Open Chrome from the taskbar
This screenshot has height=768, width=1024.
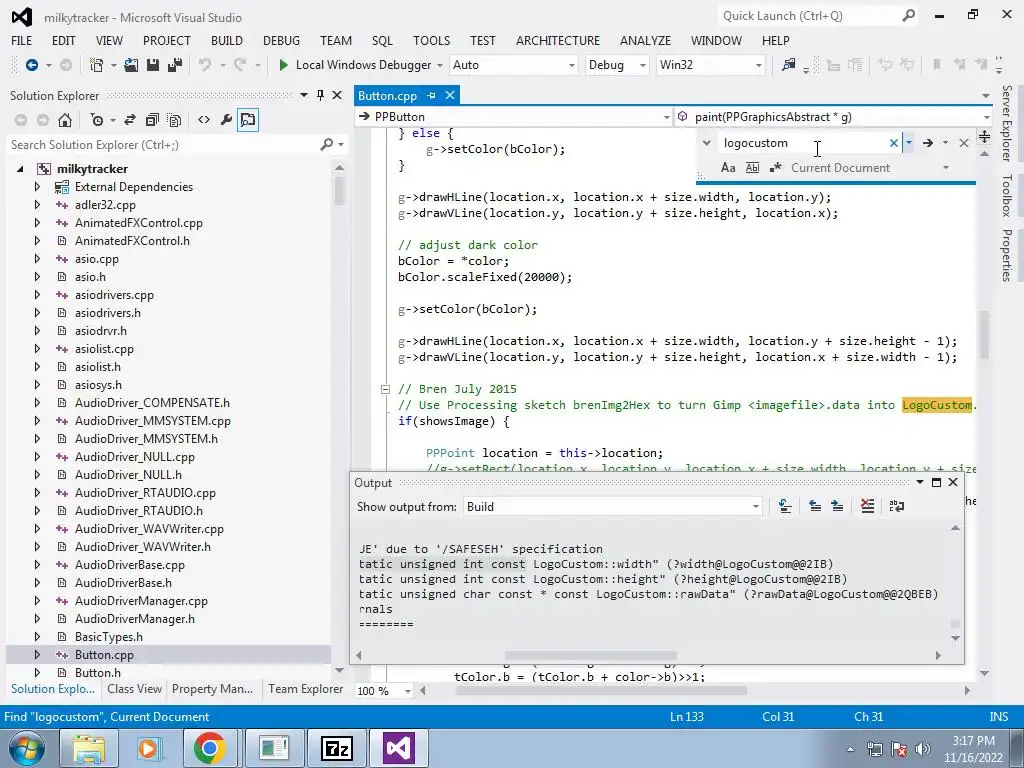[209, 748]
